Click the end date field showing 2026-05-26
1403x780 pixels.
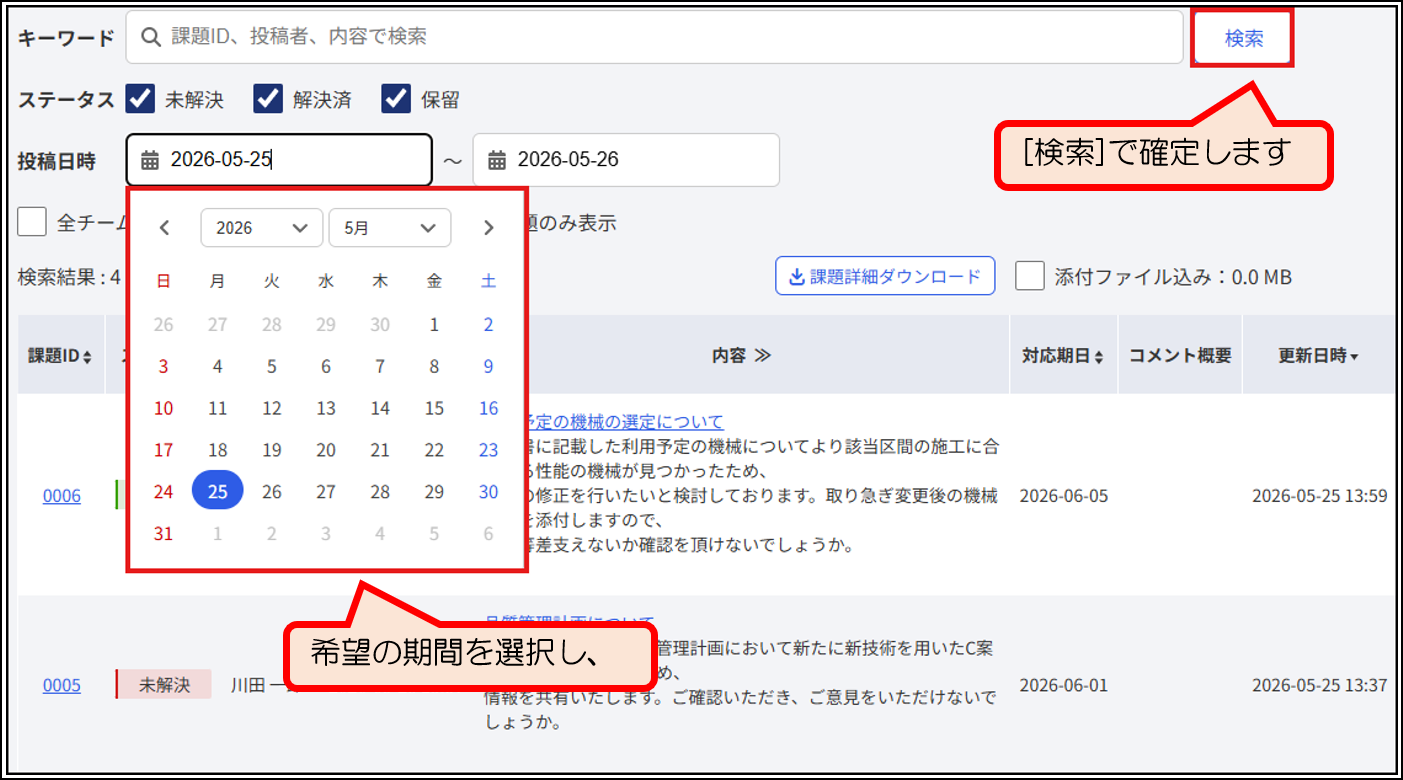pos(626,160)
